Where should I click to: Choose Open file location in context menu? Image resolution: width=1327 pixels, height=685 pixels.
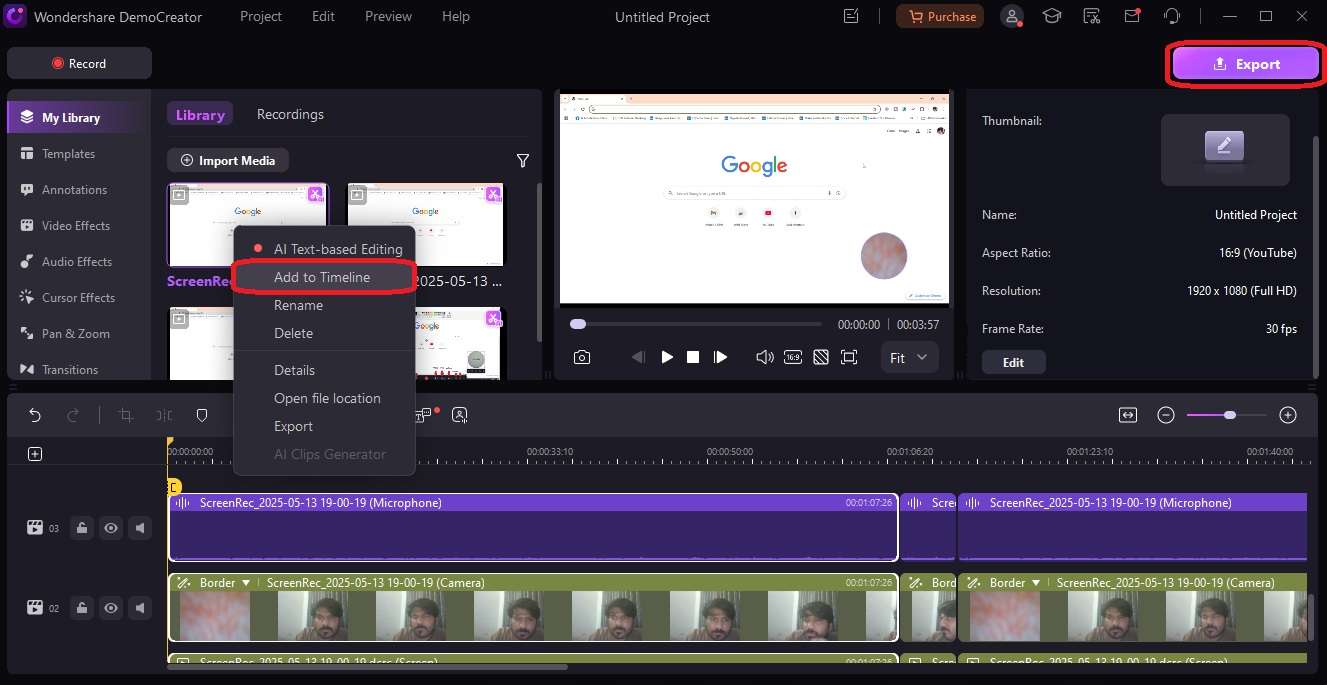pyautogui.click(x=323, y=398)
